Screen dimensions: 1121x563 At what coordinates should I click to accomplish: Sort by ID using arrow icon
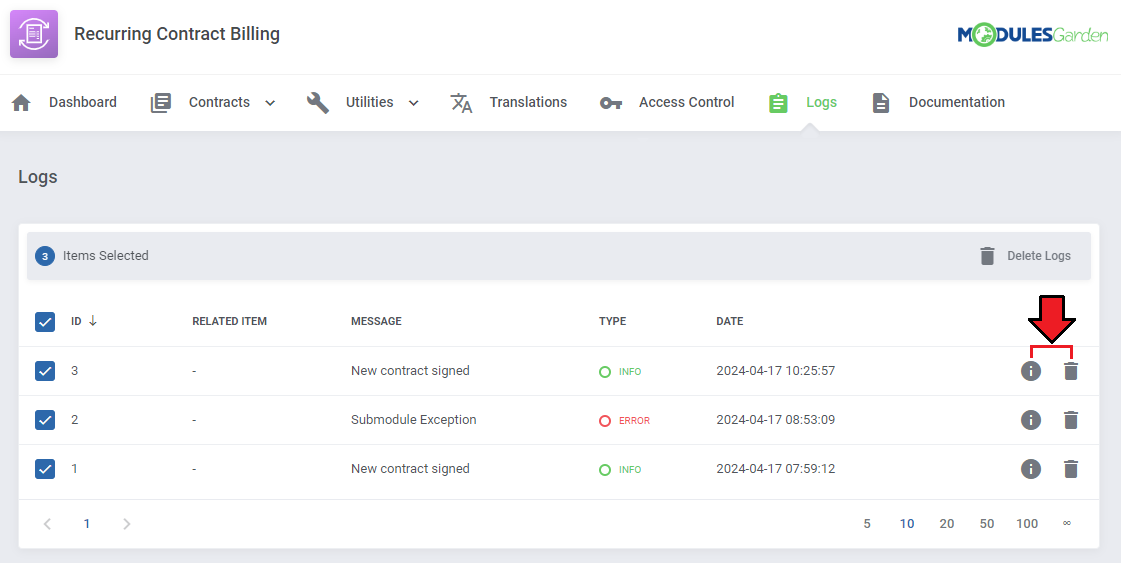coord(93,321)
